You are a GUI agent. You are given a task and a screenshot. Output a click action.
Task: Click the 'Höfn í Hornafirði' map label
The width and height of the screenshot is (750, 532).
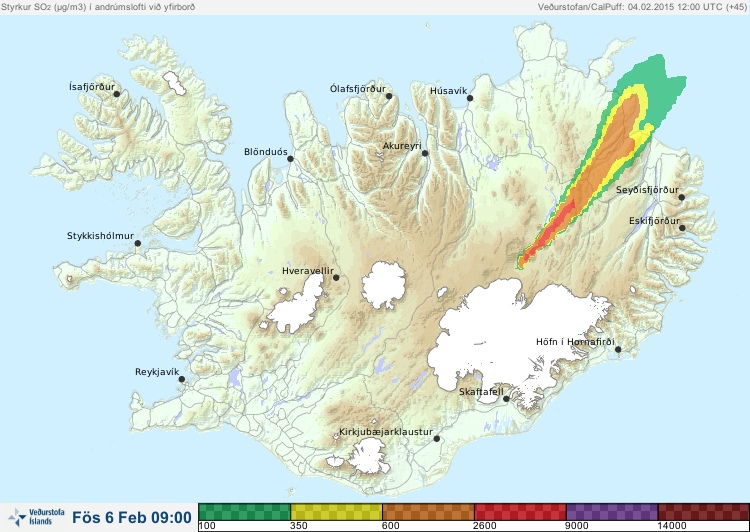[575, 342]
